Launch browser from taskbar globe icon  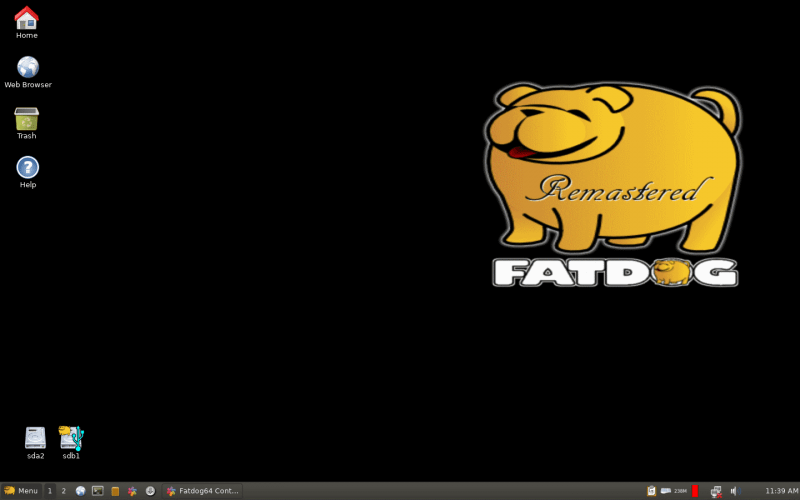80,491
